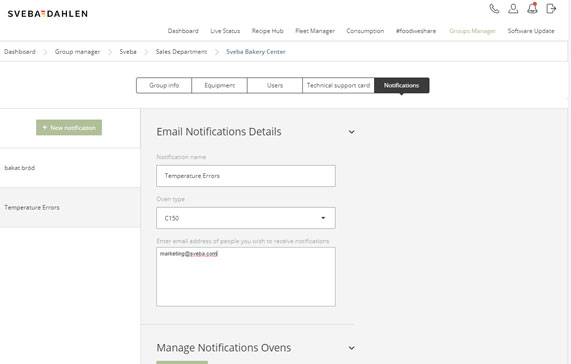Open the Consumption page

click(365, 31)
